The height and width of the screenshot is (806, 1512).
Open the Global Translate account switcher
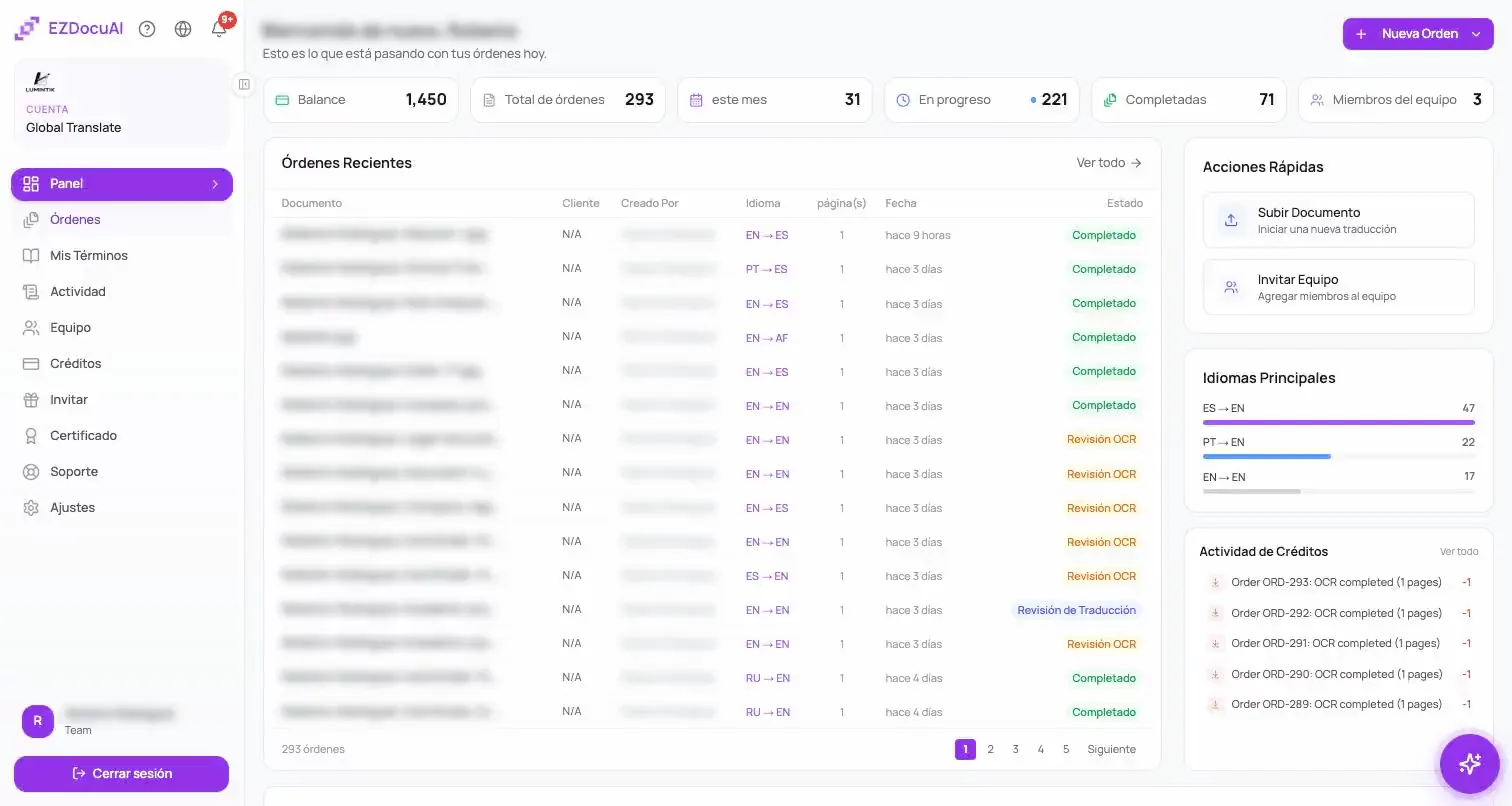(x=121, y=103)
